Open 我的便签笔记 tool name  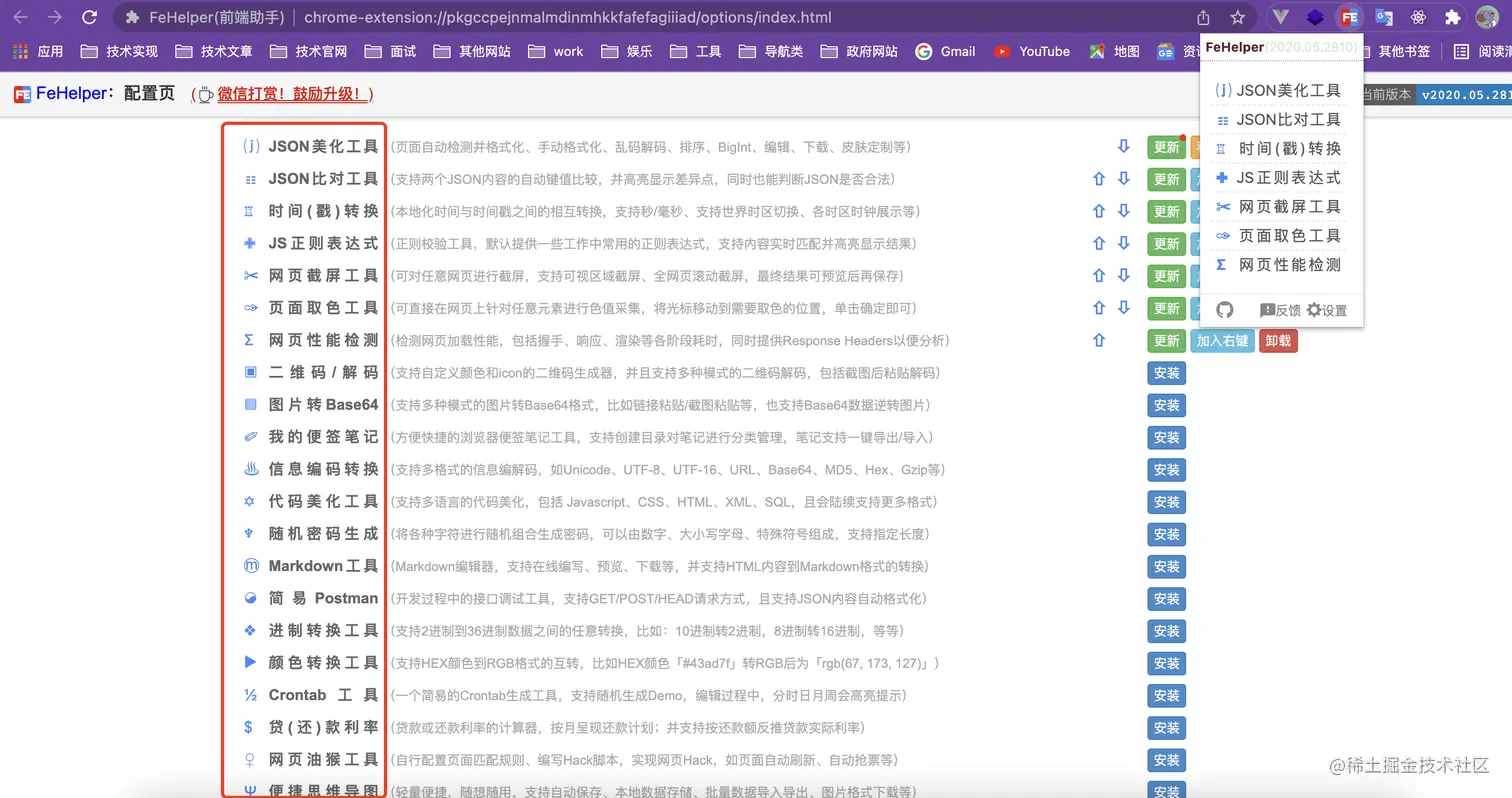pos(323,437)
